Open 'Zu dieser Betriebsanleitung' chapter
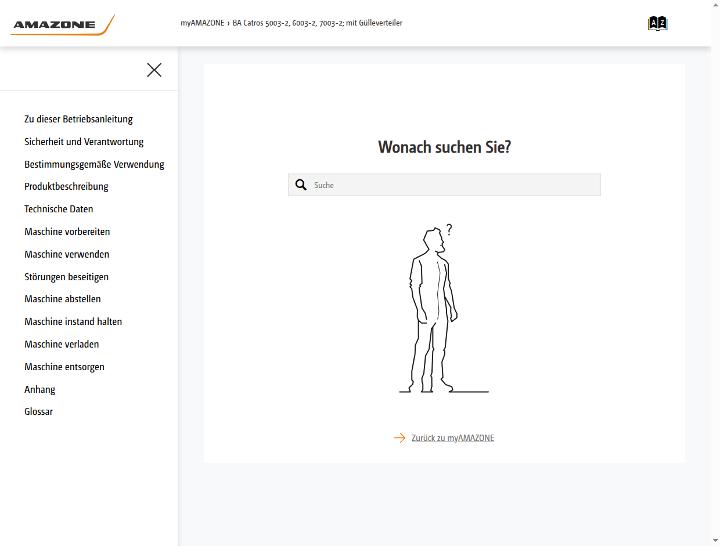Viewport: 720px width, 546px height. [79, 119]
